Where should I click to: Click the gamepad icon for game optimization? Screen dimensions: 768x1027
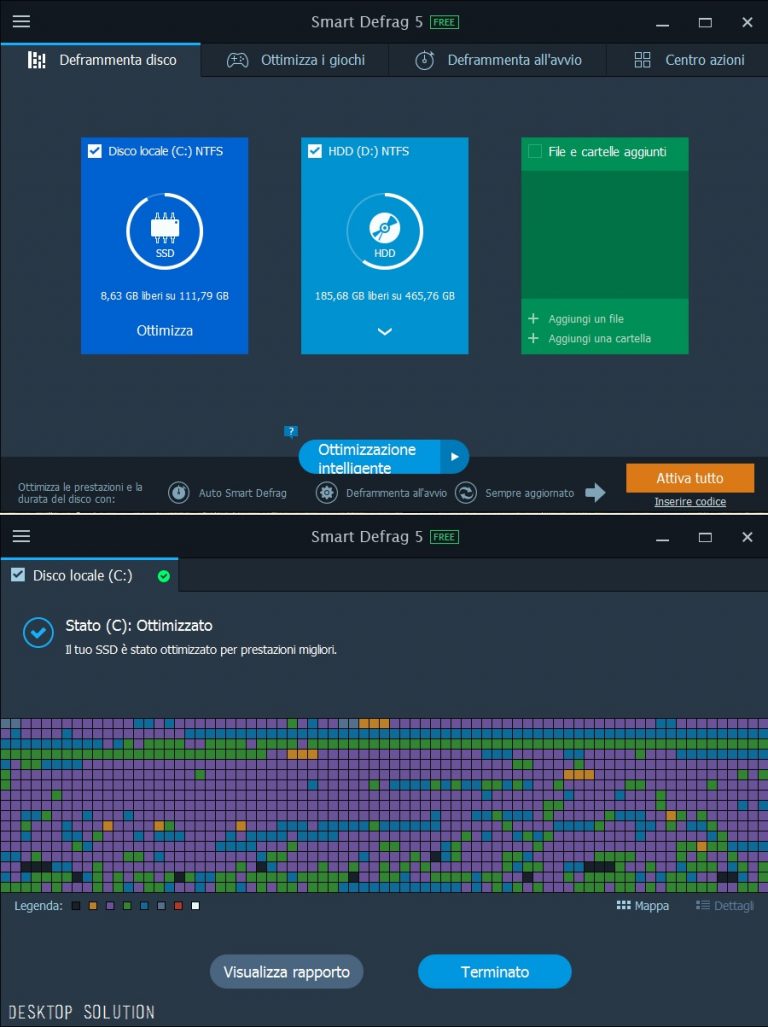(237, 60)
